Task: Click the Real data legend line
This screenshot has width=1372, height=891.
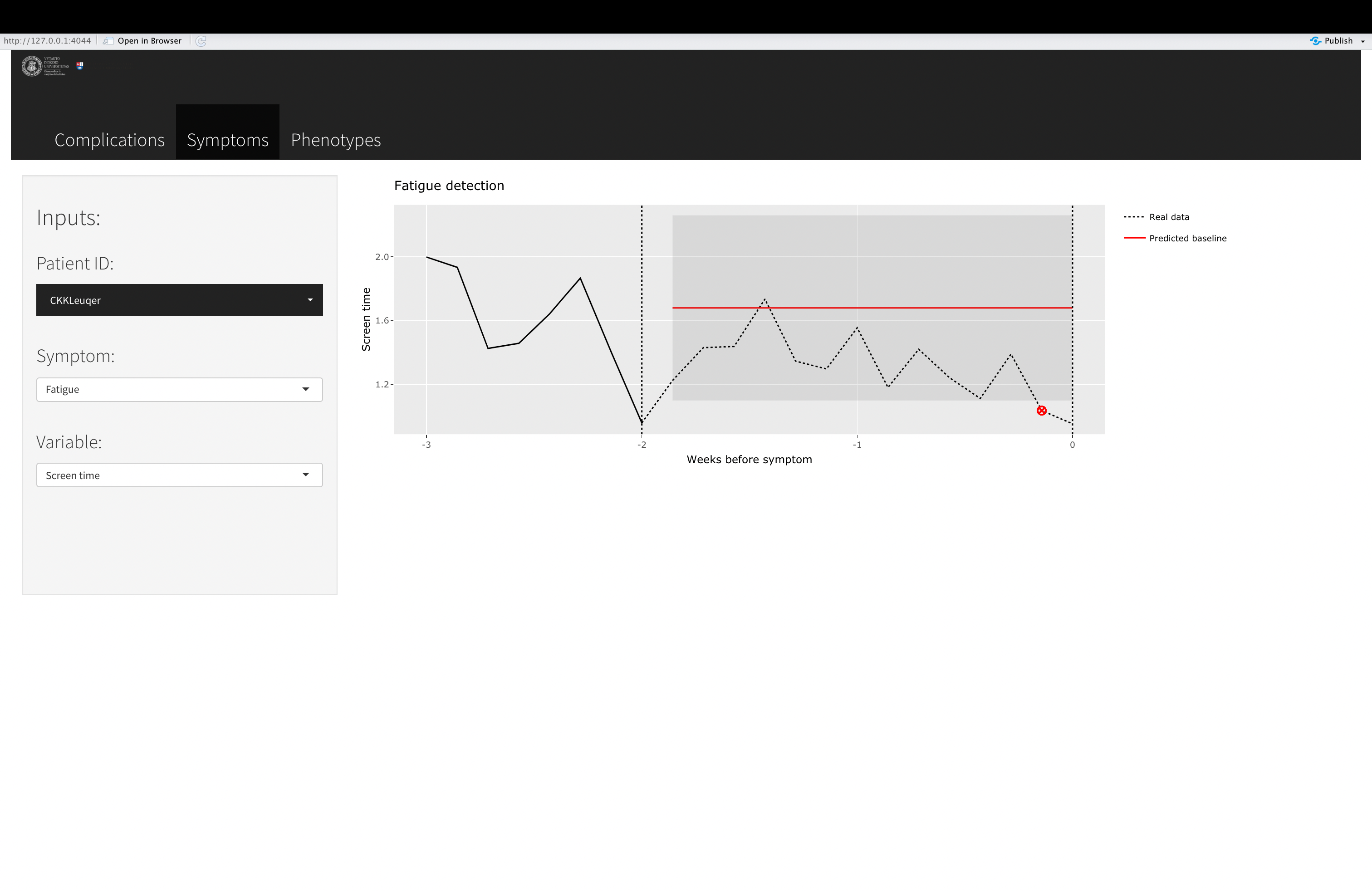Action: (x=1133, y=217)
